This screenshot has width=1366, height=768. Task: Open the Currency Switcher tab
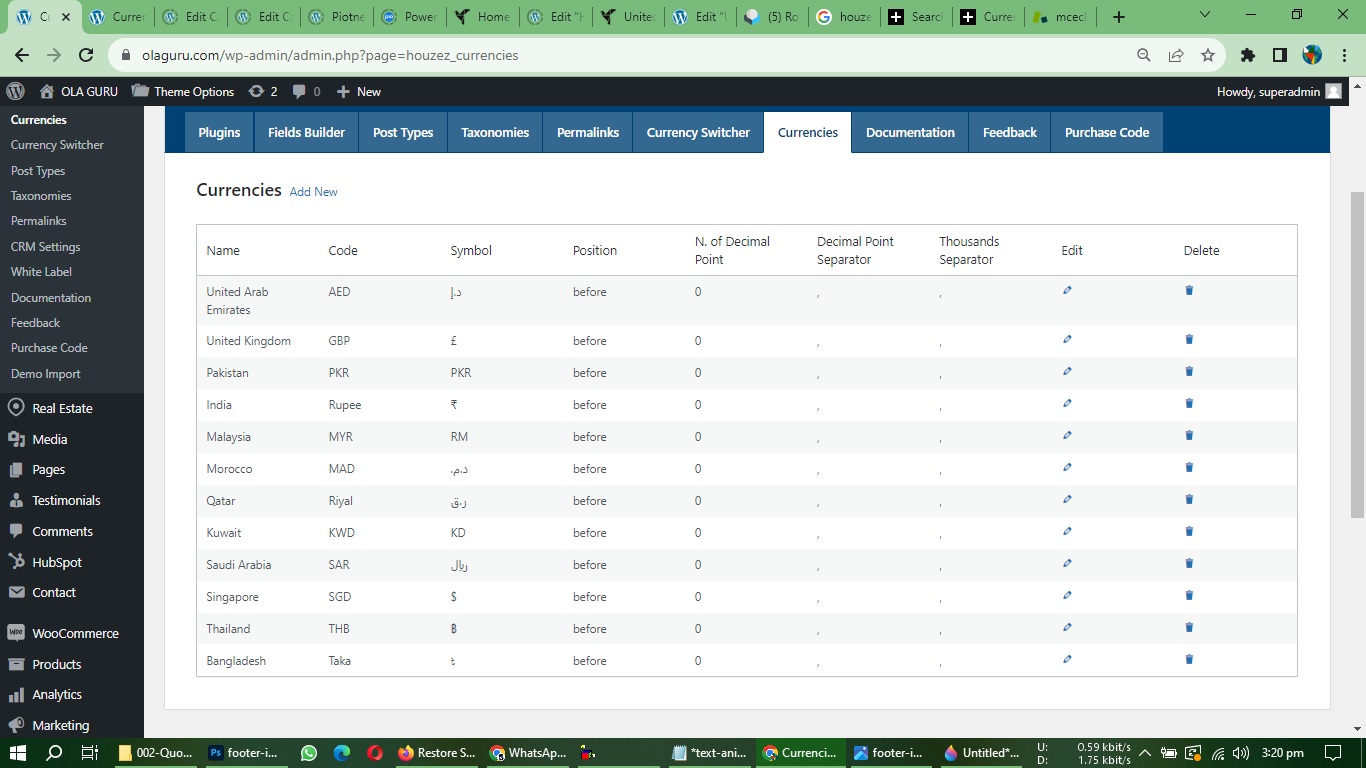pyautogui.click(x=698, y=132)
